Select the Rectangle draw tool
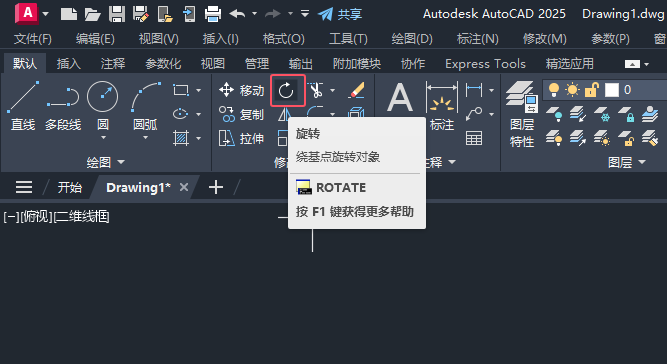The image size is (667, 364). tap(181, 90)
